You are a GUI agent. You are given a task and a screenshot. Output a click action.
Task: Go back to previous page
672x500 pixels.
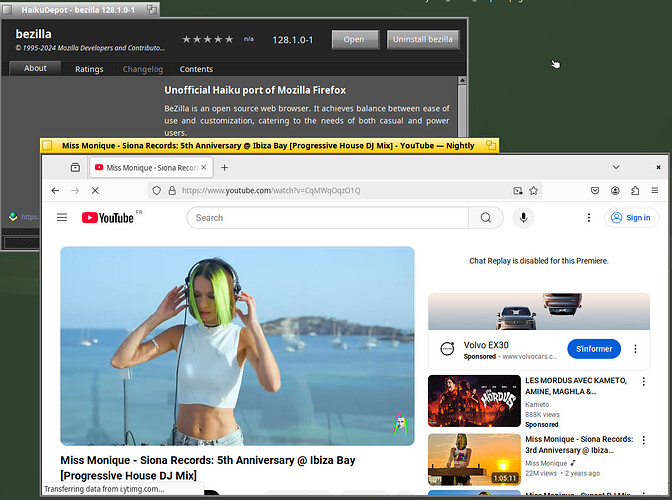click(x=55, y=191)
